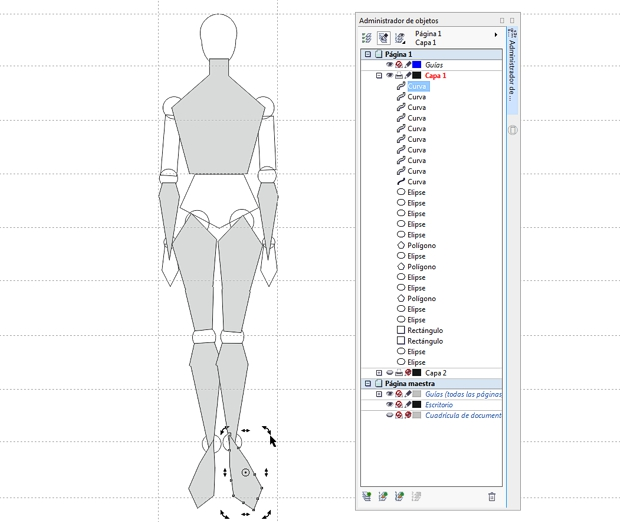Click New Layer icon at panel bottom
This screenshot has width=620, height=522.
[367, 496]
